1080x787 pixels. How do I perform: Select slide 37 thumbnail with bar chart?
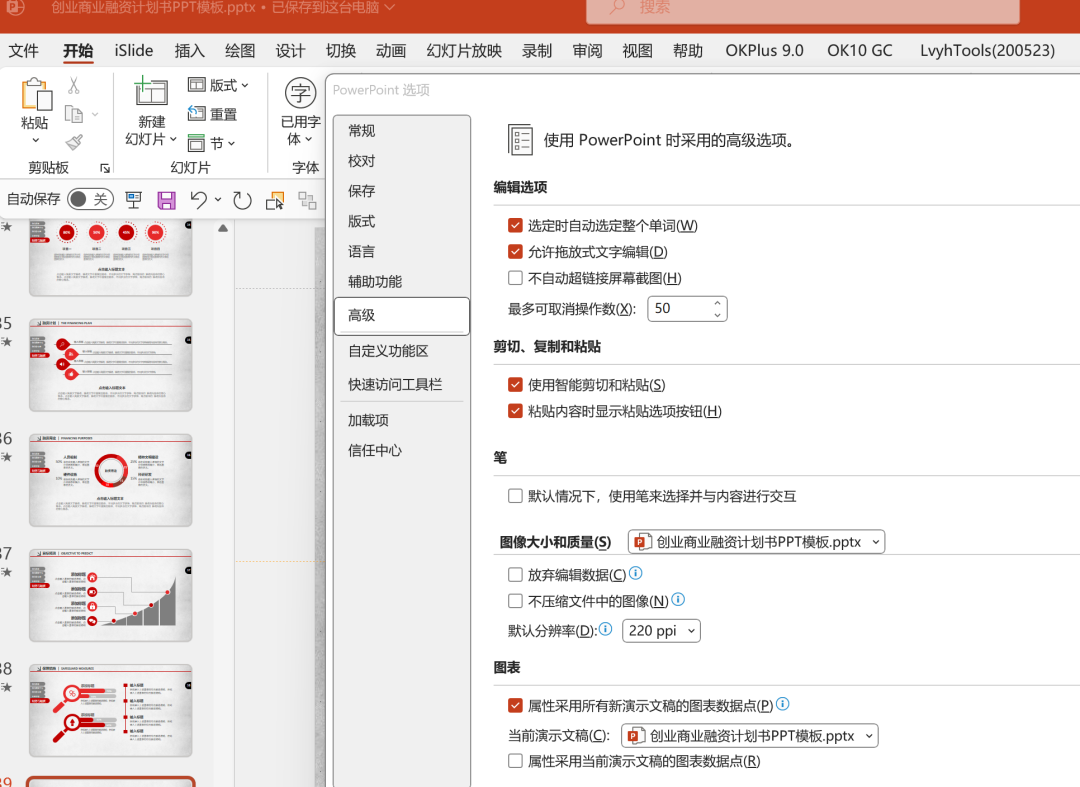(111, 596)
